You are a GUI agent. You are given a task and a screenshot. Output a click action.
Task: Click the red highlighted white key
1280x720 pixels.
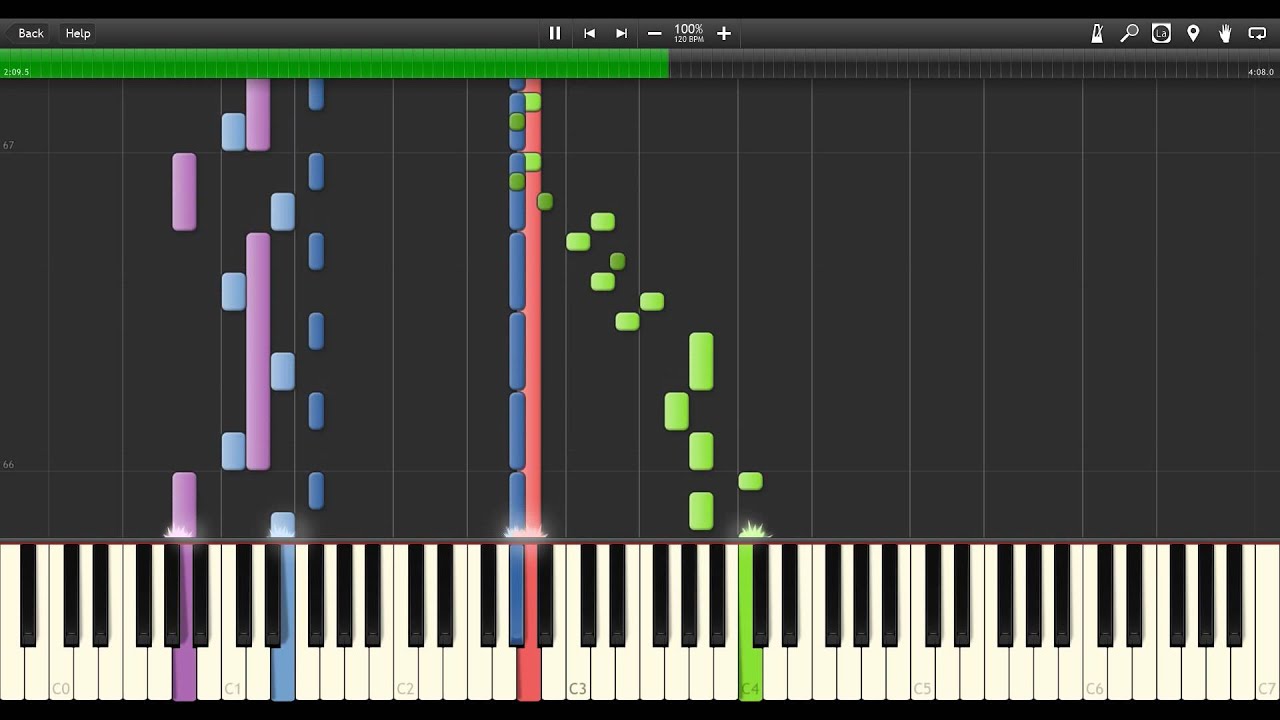(529, 670)
